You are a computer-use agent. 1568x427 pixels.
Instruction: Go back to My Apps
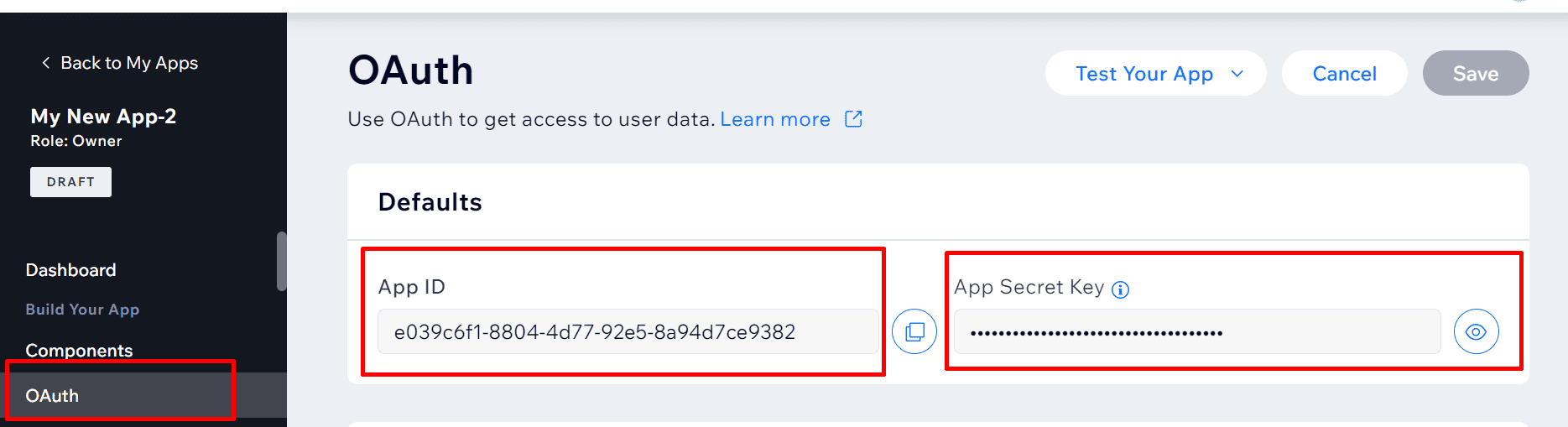pyautogui.click(x=129, y=63)
